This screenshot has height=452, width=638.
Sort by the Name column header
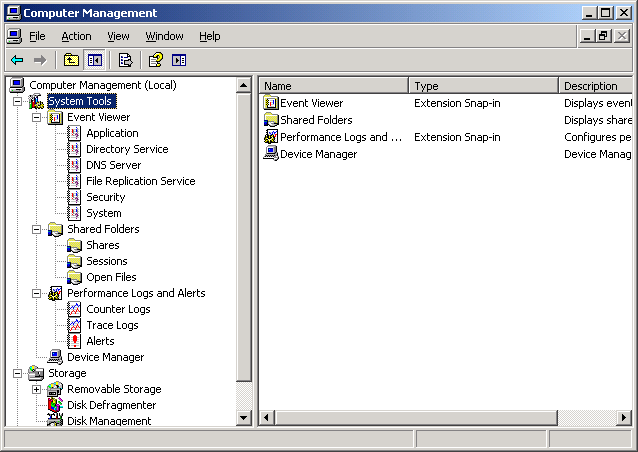pyautogui.click(x=334, y=86)
